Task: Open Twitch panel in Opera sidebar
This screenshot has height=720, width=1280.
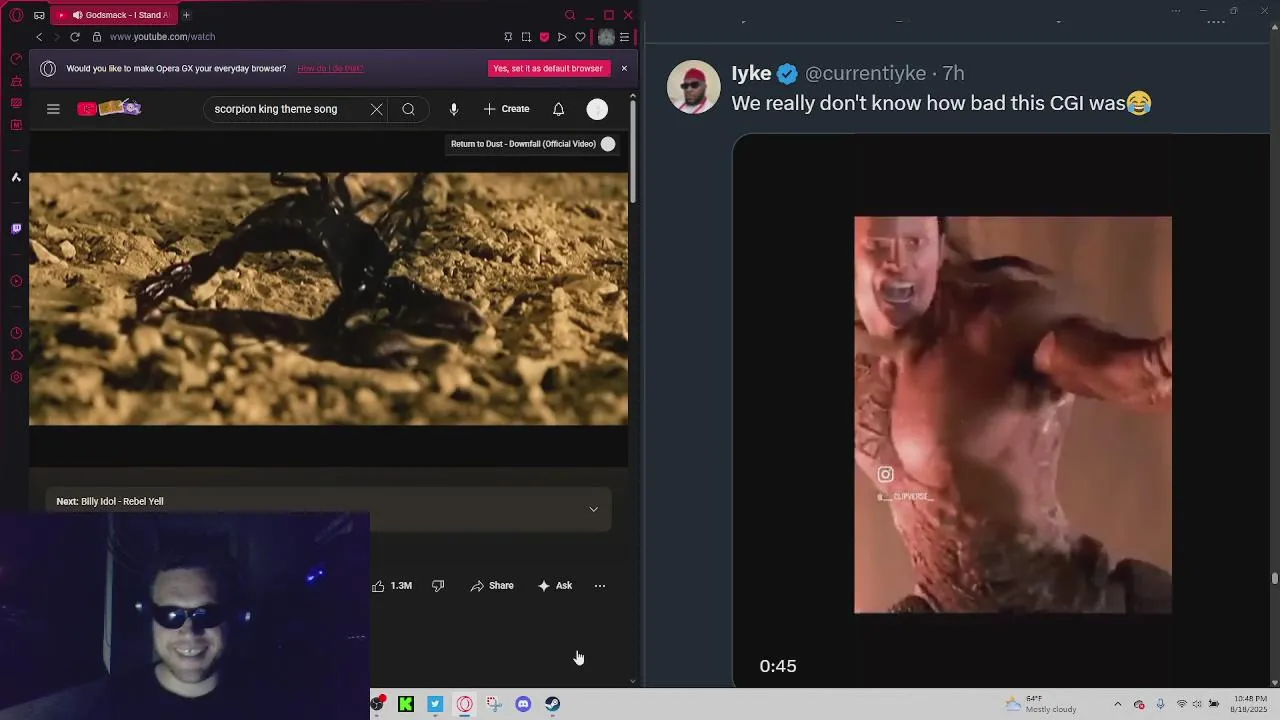Action: coord(16,229)
